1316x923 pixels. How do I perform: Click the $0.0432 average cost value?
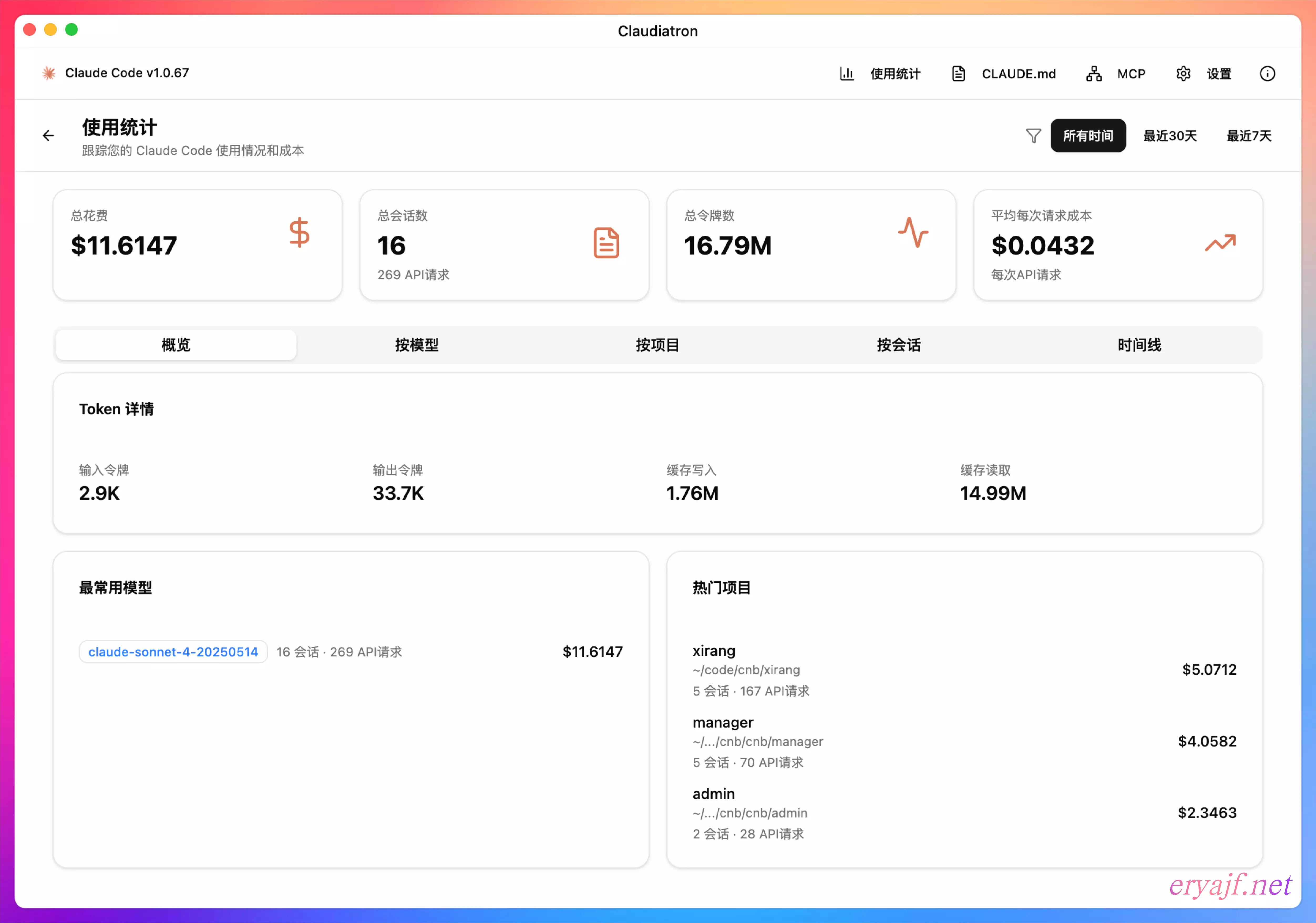(1043, 246)
